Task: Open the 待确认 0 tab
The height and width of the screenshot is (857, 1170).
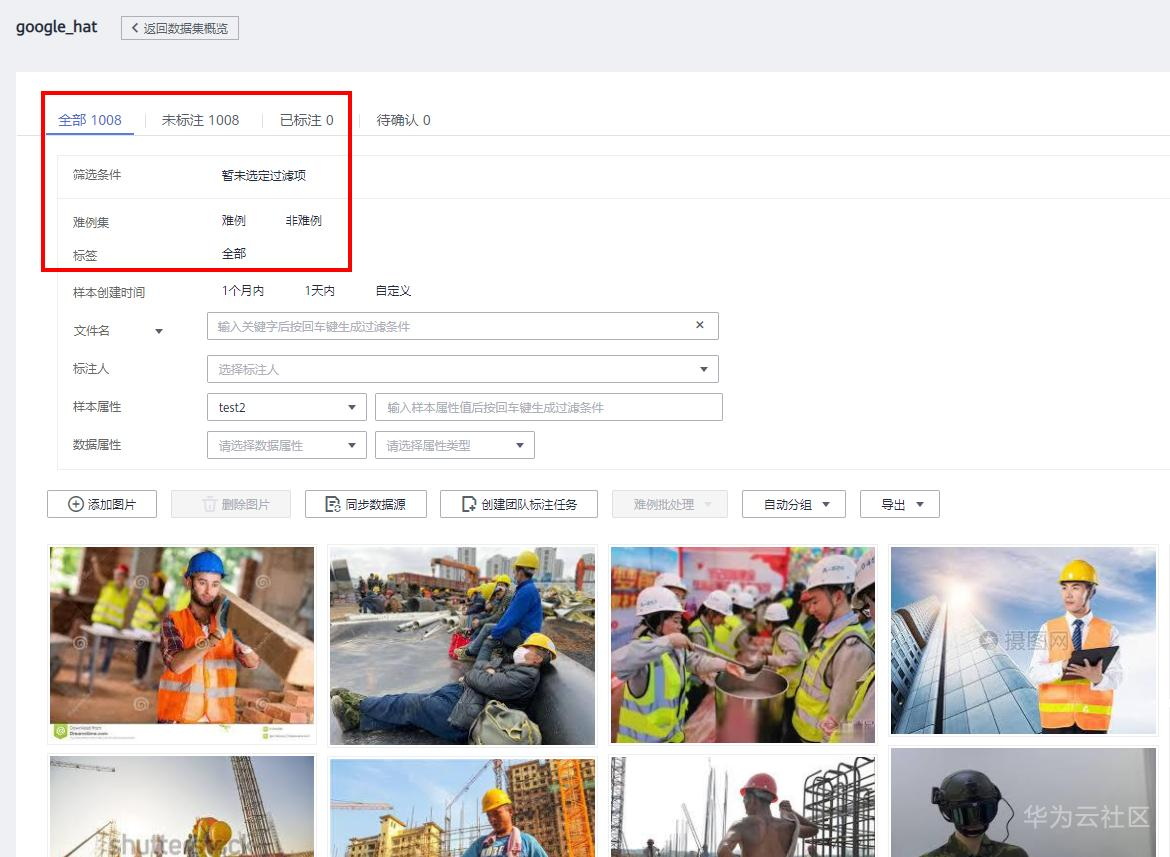Action: point(403,120)
